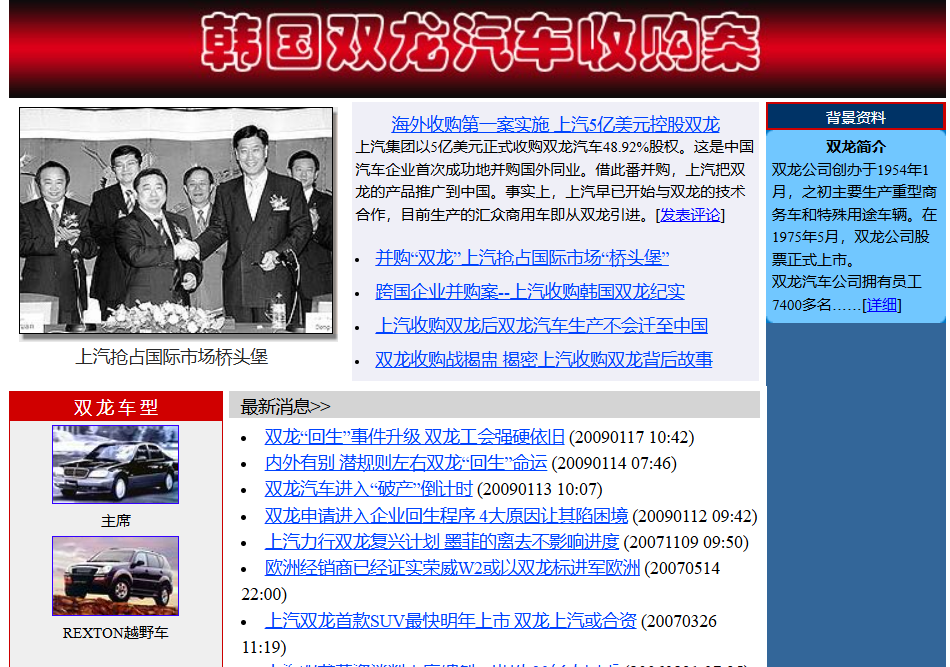Image resolution: width=950 pixels, height=667 pixels.
Task: Click the REXTON越野车 SUV thumbnail
Action: point(115,576)
